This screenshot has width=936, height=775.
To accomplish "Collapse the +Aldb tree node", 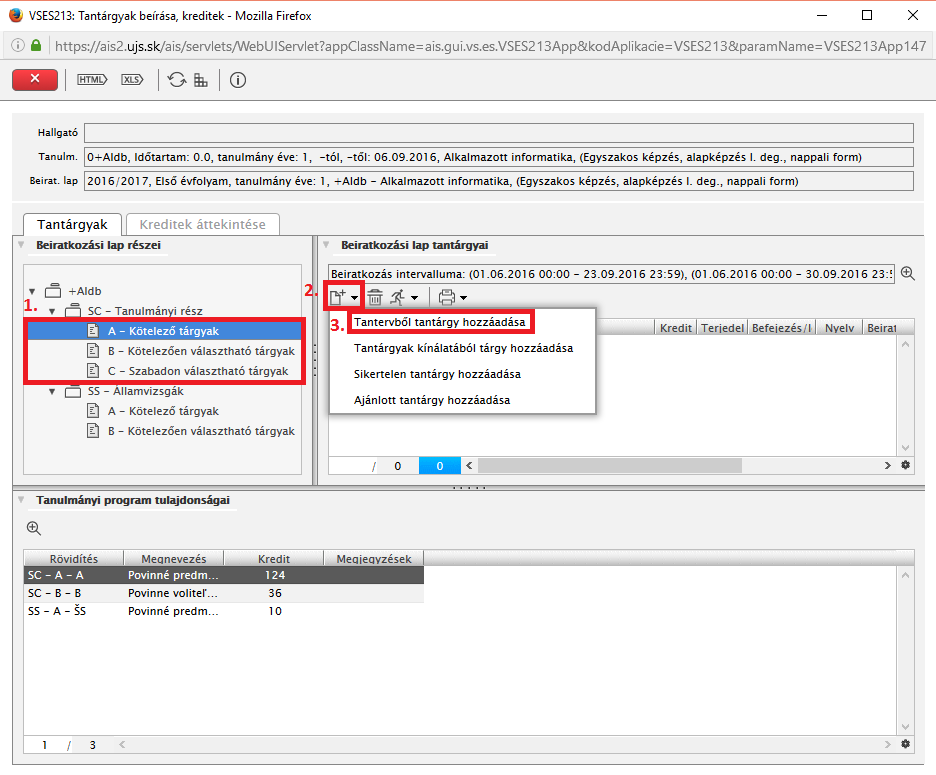I will [x=33, y=291].
